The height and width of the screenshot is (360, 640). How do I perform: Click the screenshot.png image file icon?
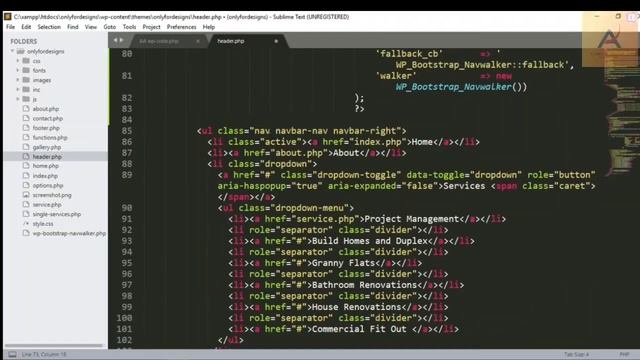(x=26, y=195)
